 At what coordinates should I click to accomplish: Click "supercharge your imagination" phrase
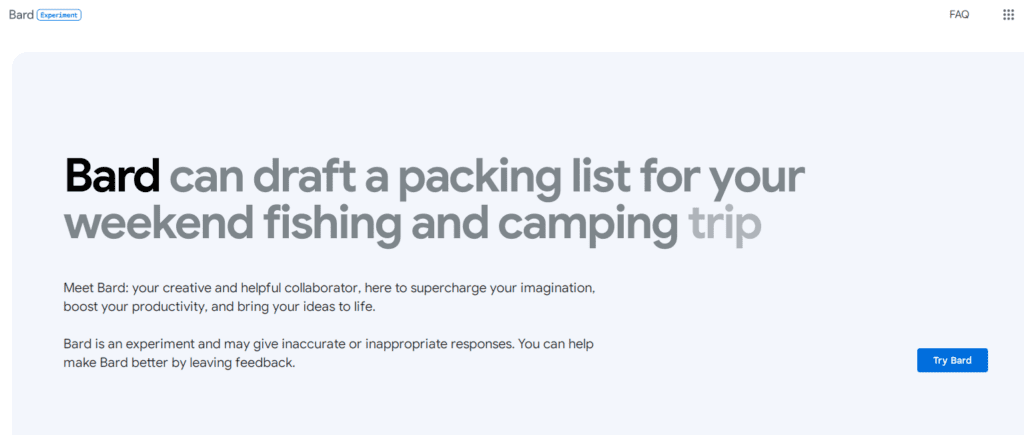pyautogui.click(x=501, y=288)
